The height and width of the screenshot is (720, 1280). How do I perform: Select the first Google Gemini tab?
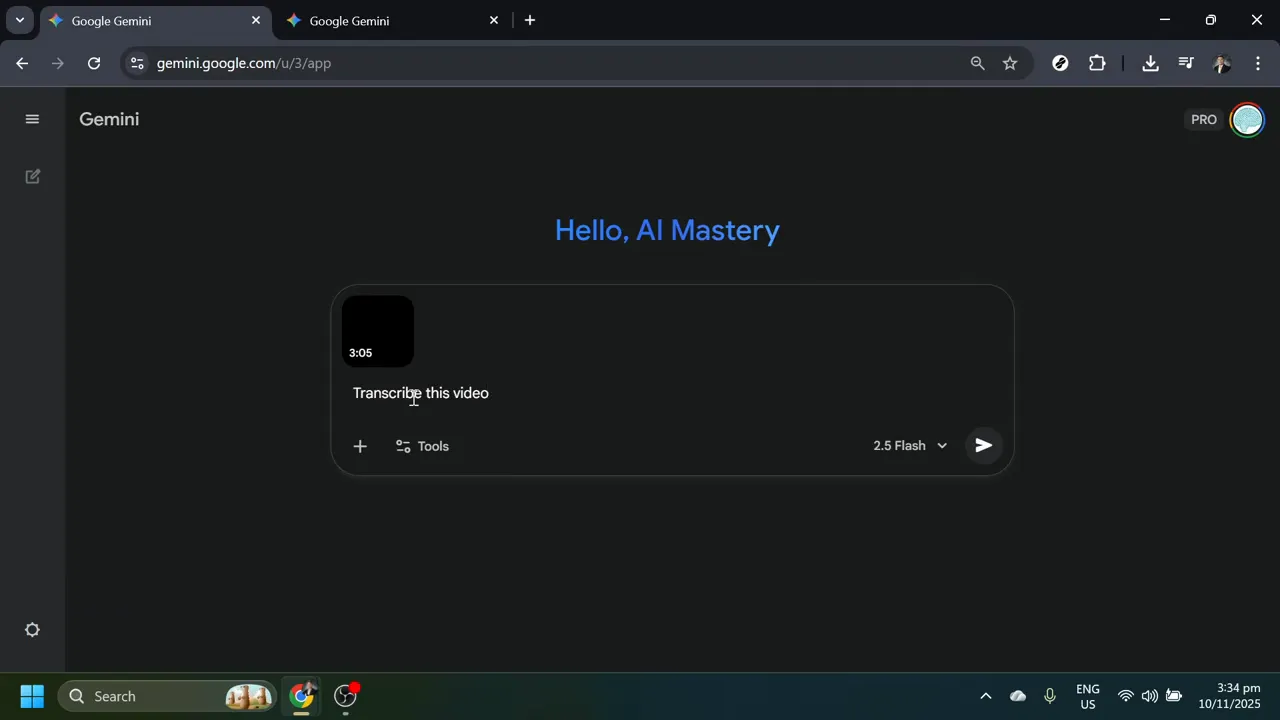(155, 21)
